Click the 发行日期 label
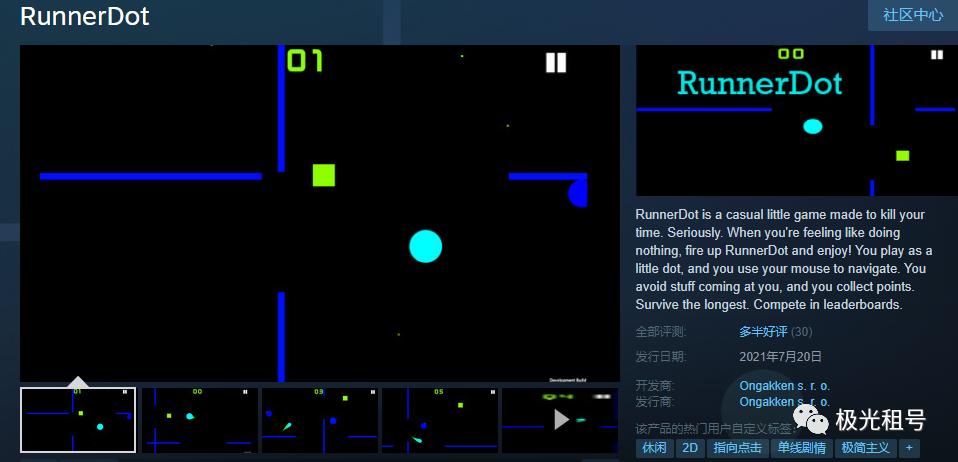The width and height of the screenshot is (958, 462). point(660,356)
